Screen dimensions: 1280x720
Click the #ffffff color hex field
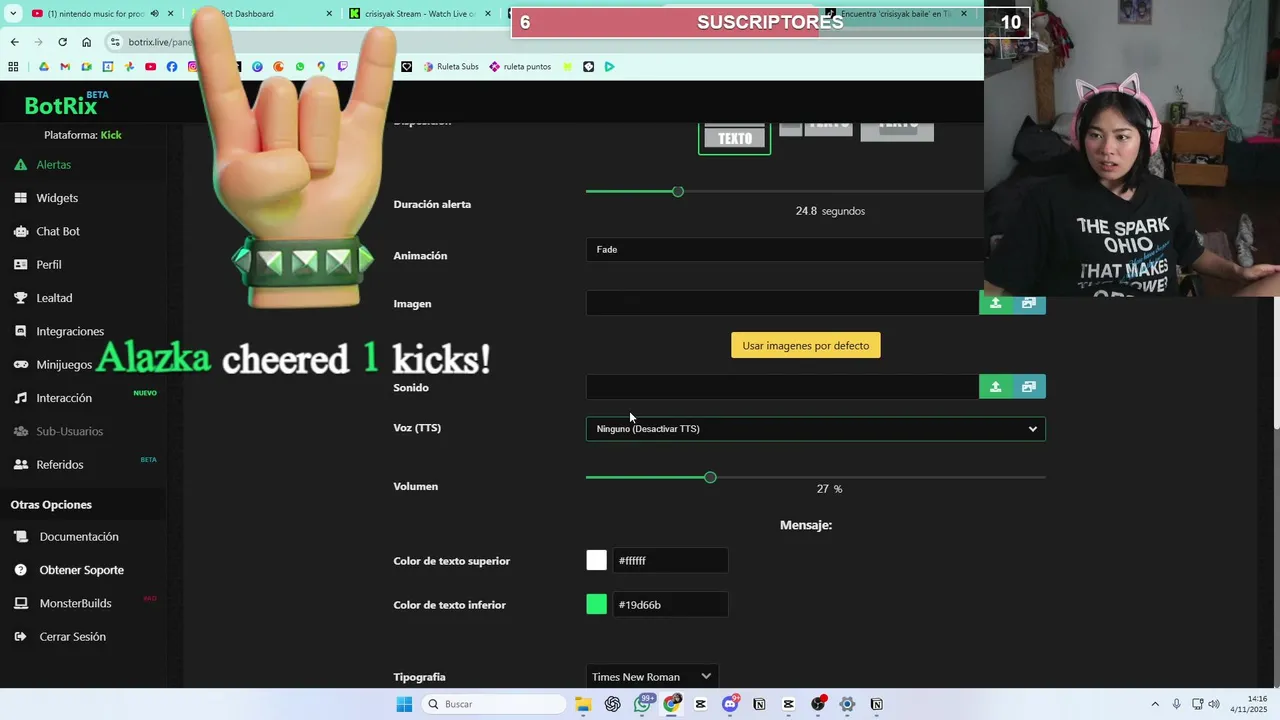coord(670,561)
